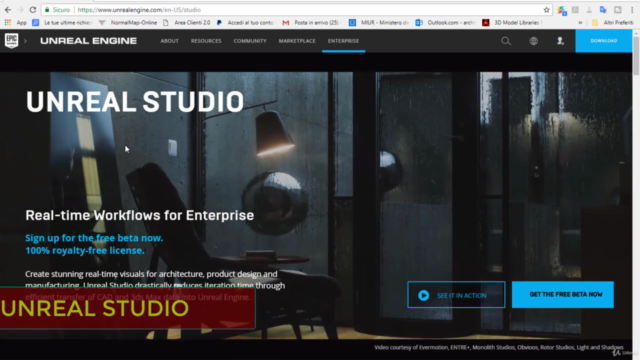This screenshot has height=360, width=640.
Task: Expand the hidden bookmarks double chevron
Action: click(x=580, y=23)
